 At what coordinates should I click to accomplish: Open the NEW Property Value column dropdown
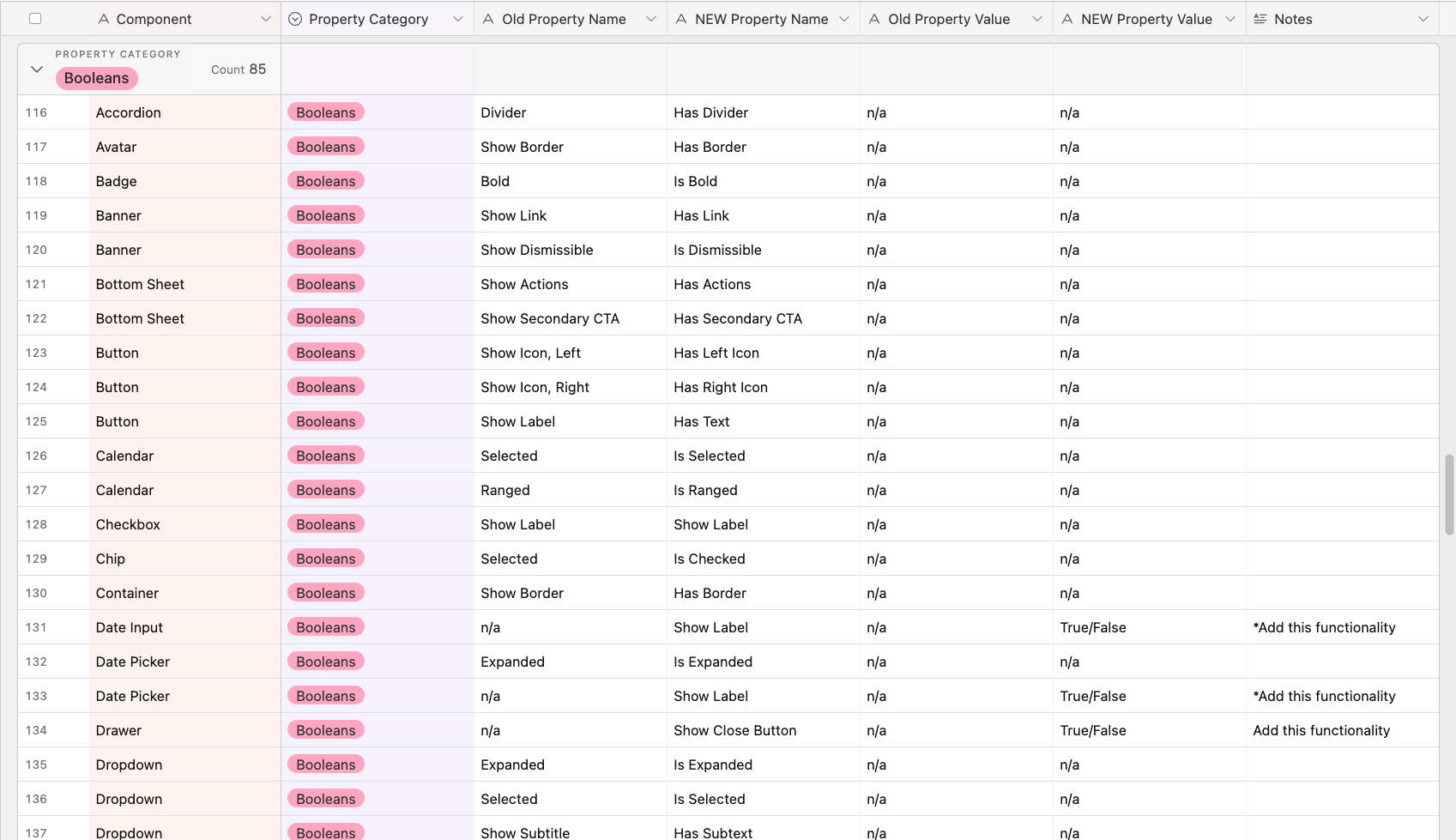pyautogui.click(x=1230, y=19)
